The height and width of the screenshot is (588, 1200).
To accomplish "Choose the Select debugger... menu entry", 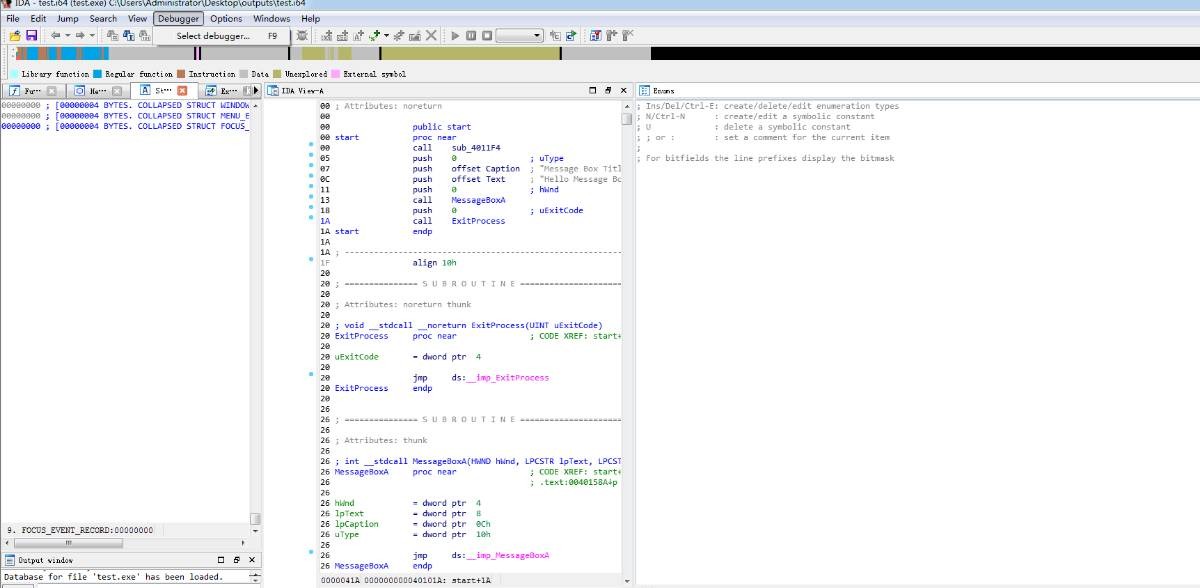I will tap(213, 36).
